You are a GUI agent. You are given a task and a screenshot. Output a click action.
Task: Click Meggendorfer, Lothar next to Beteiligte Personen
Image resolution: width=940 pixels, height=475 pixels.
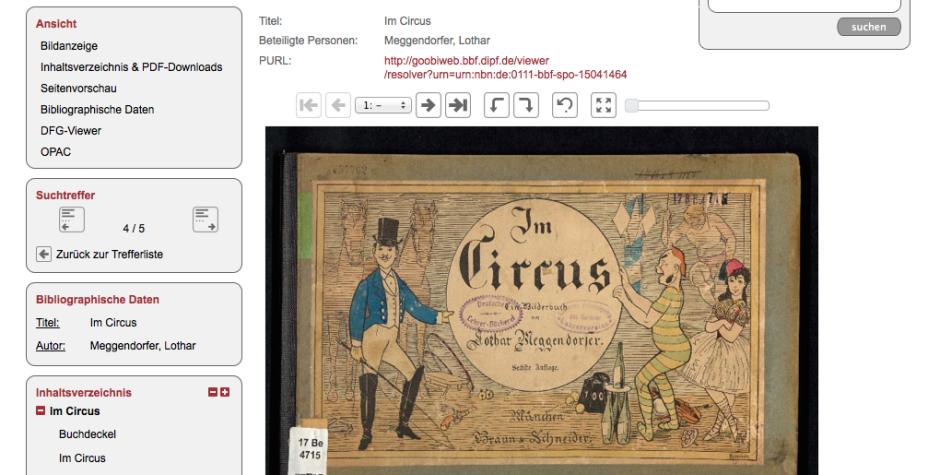click(x=437, y=41)
